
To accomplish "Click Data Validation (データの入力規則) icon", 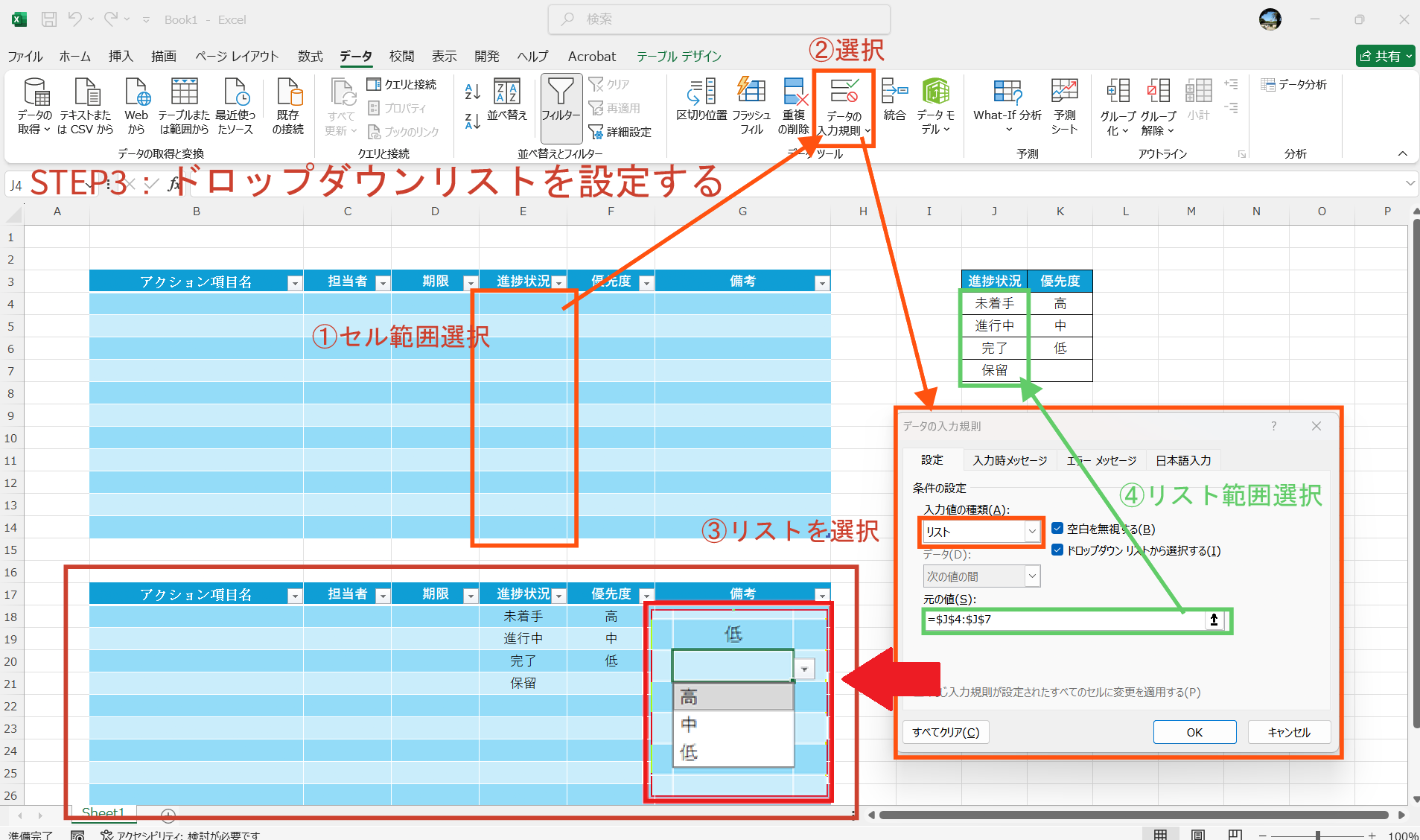I will click(x=844, y=108).
